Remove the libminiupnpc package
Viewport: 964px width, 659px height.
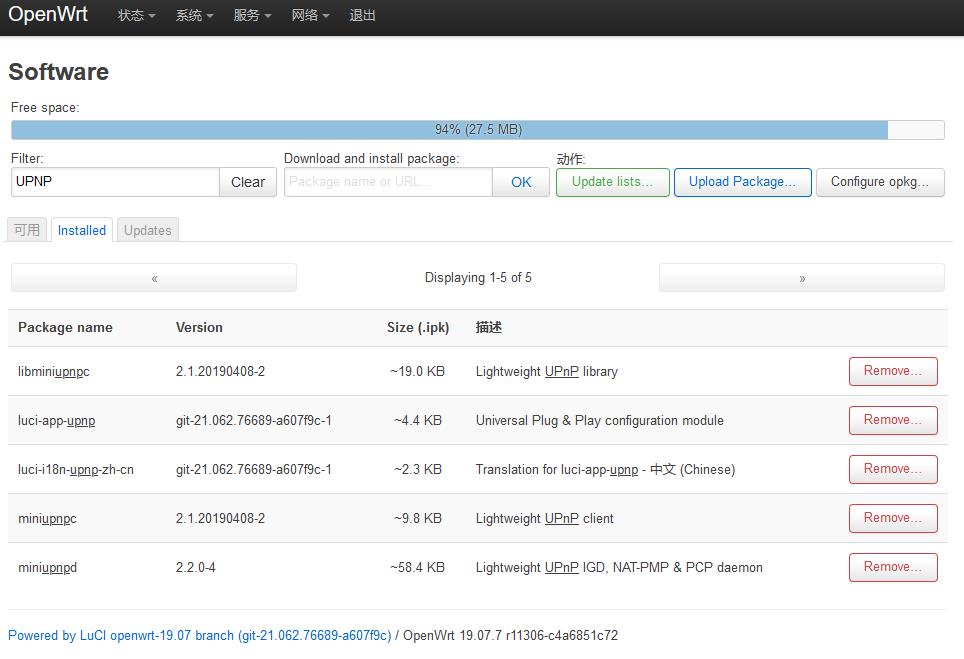pos(893,371)
